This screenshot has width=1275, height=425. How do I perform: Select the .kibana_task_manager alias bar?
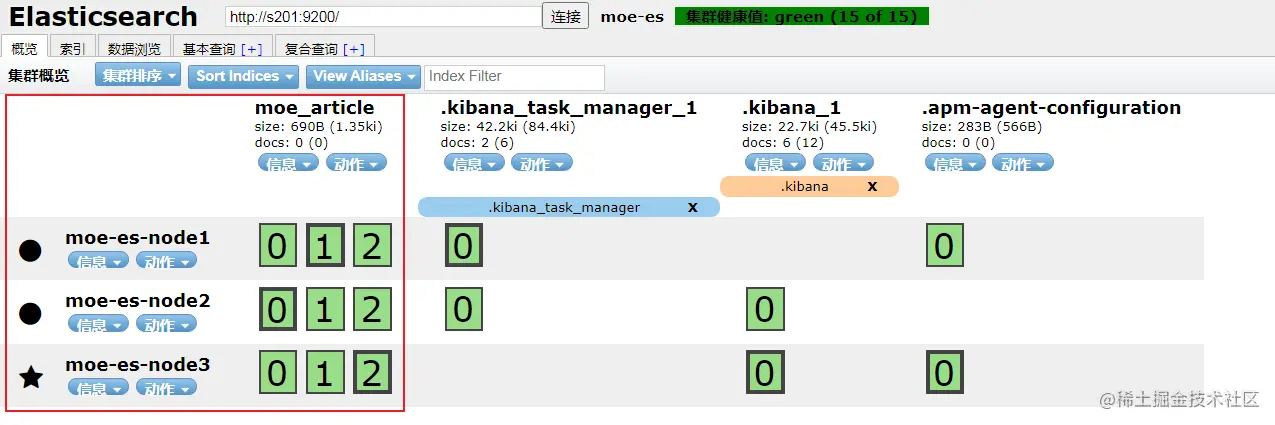click(x=568, y=207)
